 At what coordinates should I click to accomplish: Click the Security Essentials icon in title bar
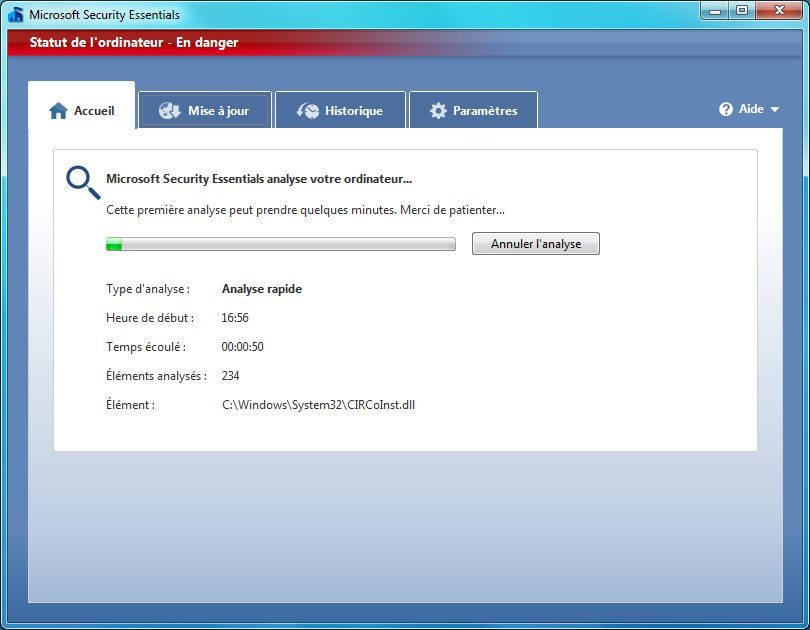[x=15, y=15]
